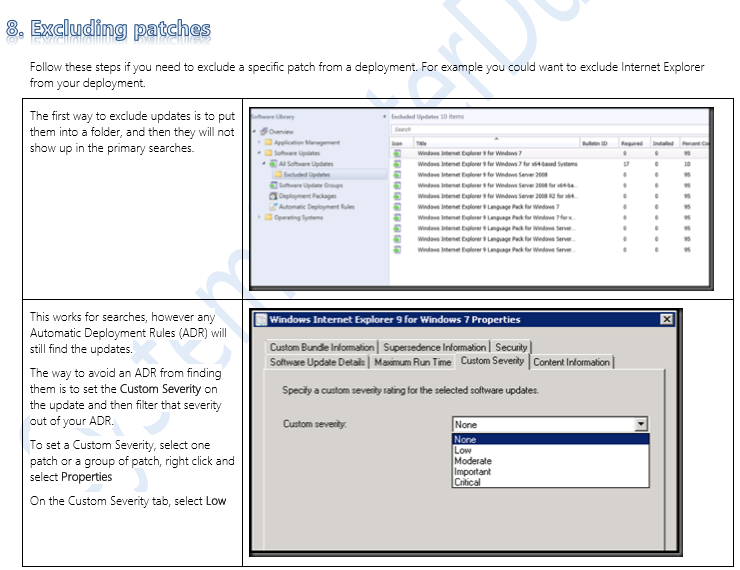Viewport: 740px width, 570px height.
Task: Sort by the Required column header
Action: click(x=634, y=143)
